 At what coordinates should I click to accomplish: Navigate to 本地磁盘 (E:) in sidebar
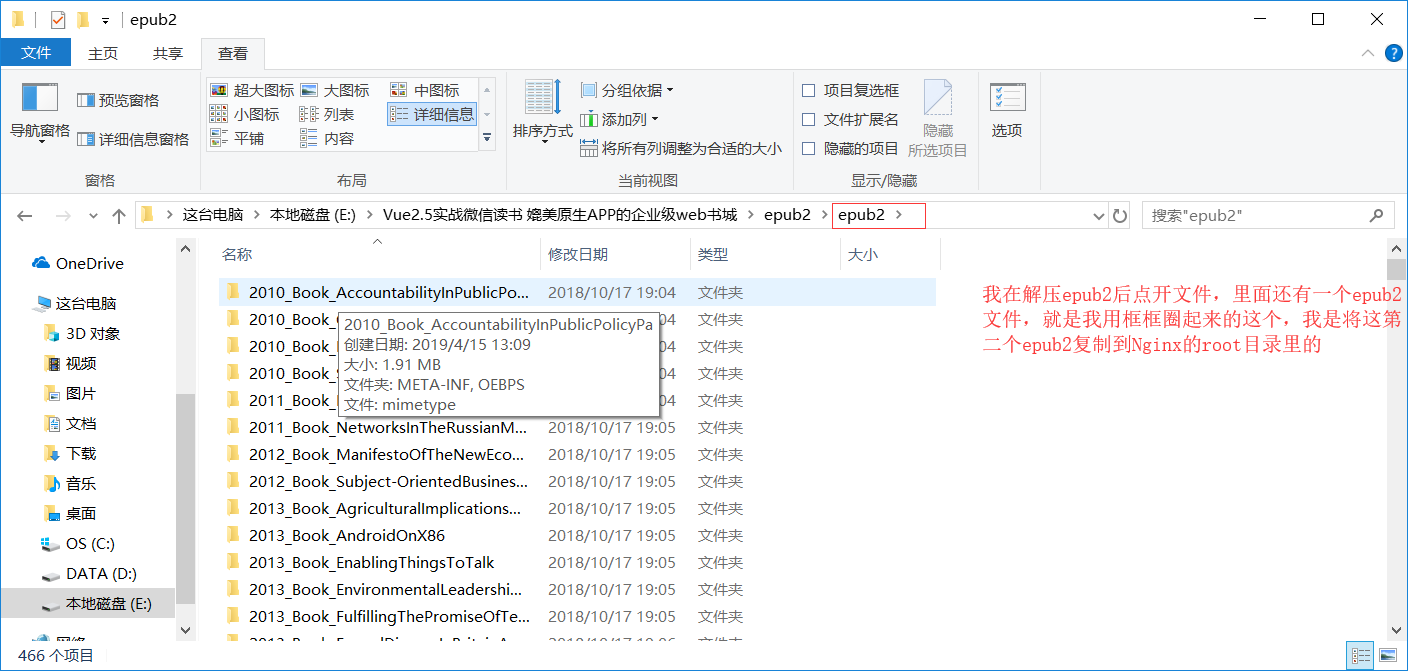click(x=98, y=603)
